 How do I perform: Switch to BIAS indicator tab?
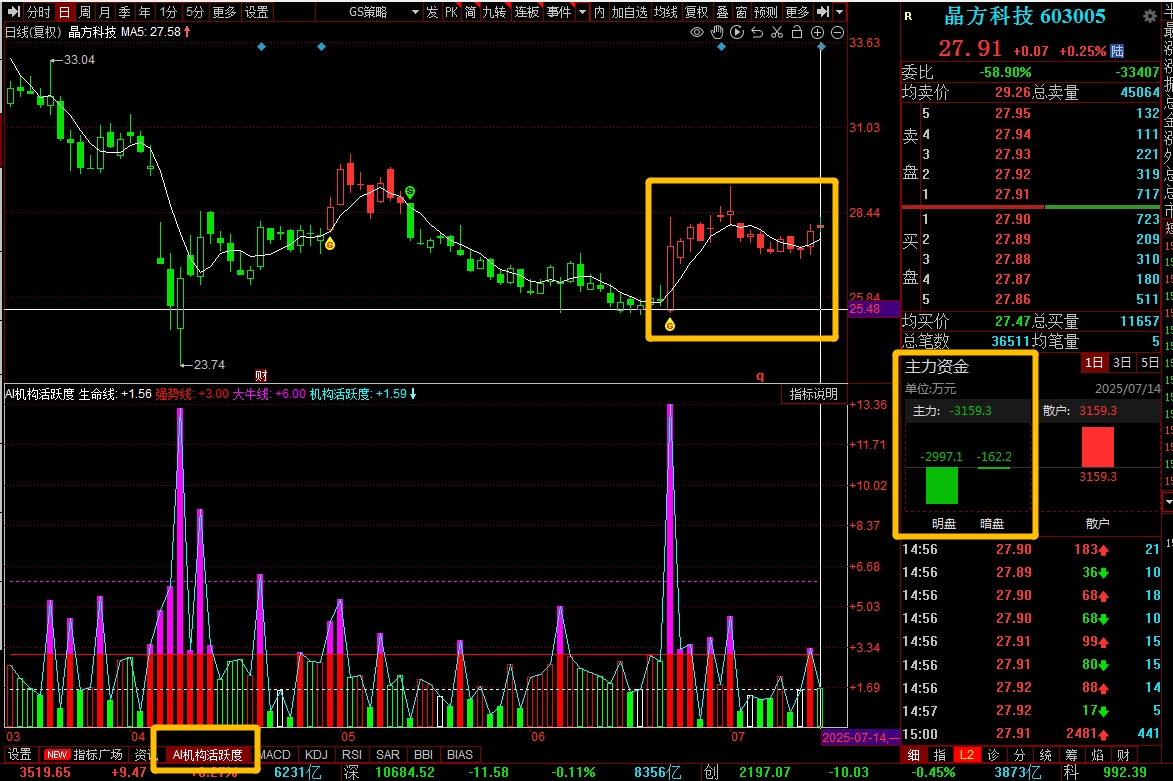pyautogui.click(x=459, y=755)
